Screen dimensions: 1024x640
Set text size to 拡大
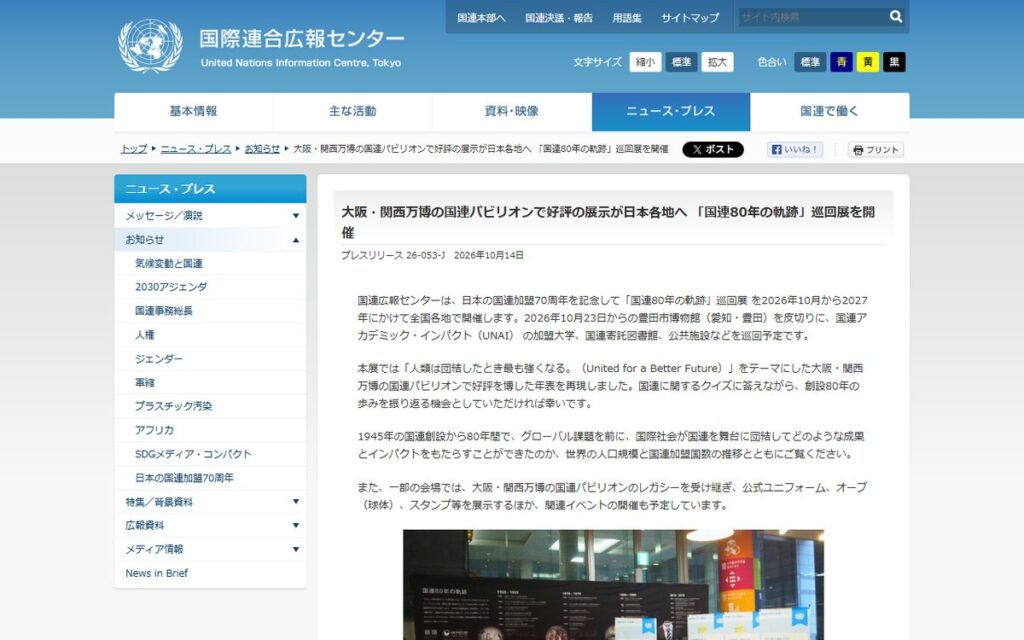(717, 62)
